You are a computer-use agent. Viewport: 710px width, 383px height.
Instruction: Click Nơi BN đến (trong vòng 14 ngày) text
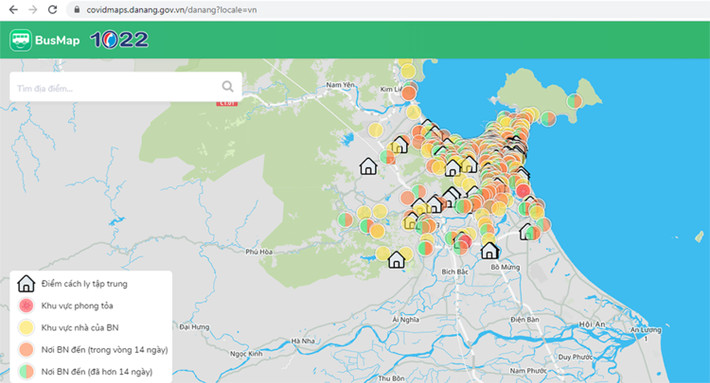pyautogui.click(x=105, y=349)
